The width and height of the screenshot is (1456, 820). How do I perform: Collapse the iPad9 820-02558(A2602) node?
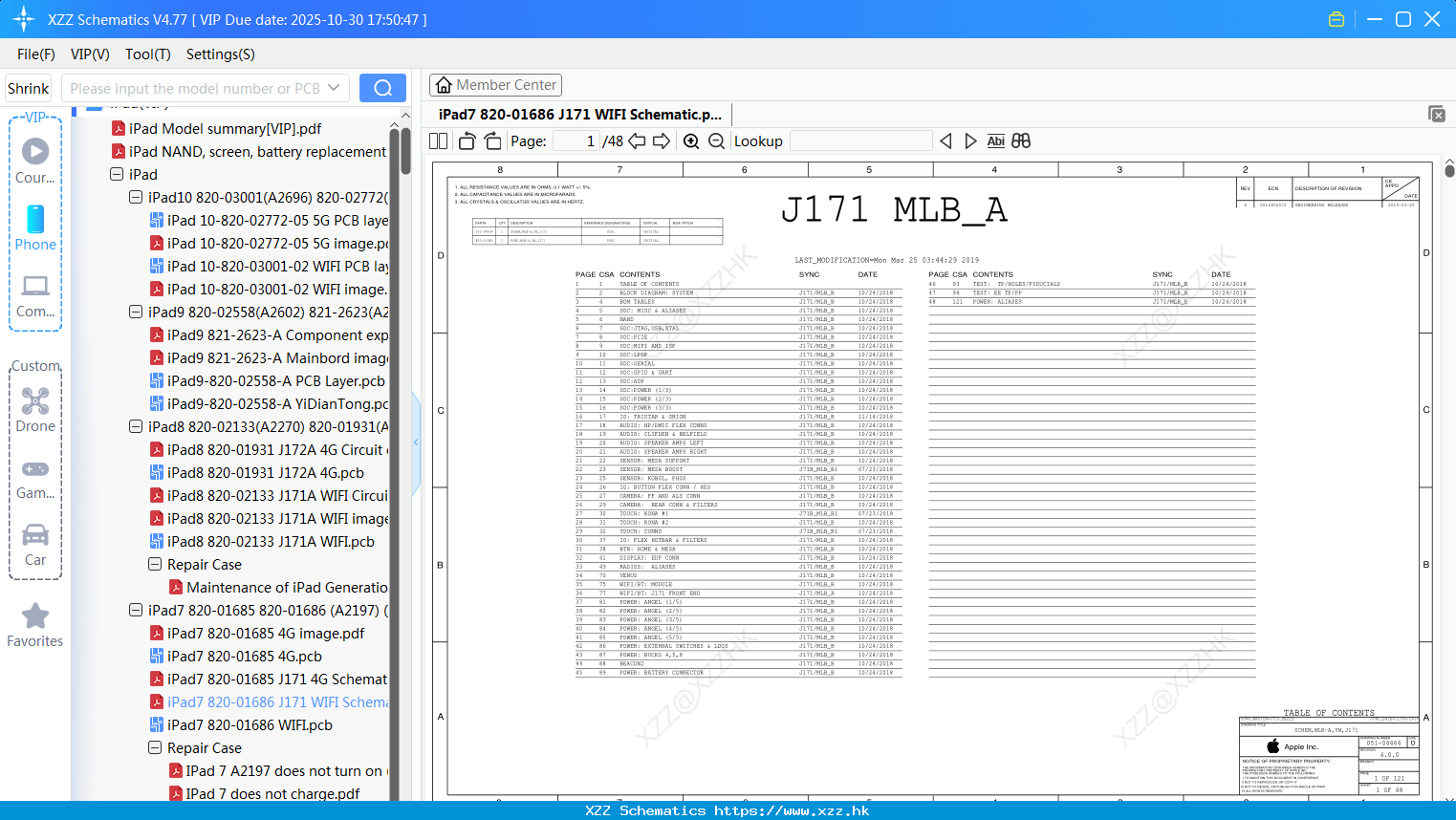coord(136,312)
